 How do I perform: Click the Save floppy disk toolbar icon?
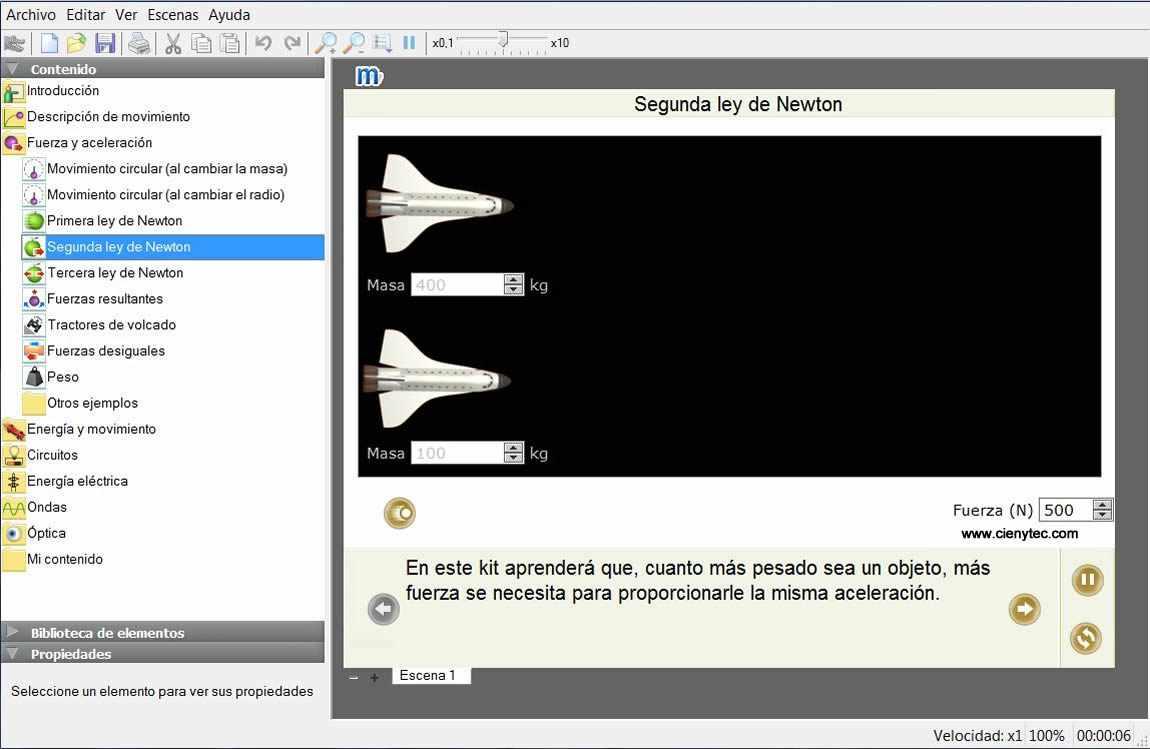click(x=105, y=43)
